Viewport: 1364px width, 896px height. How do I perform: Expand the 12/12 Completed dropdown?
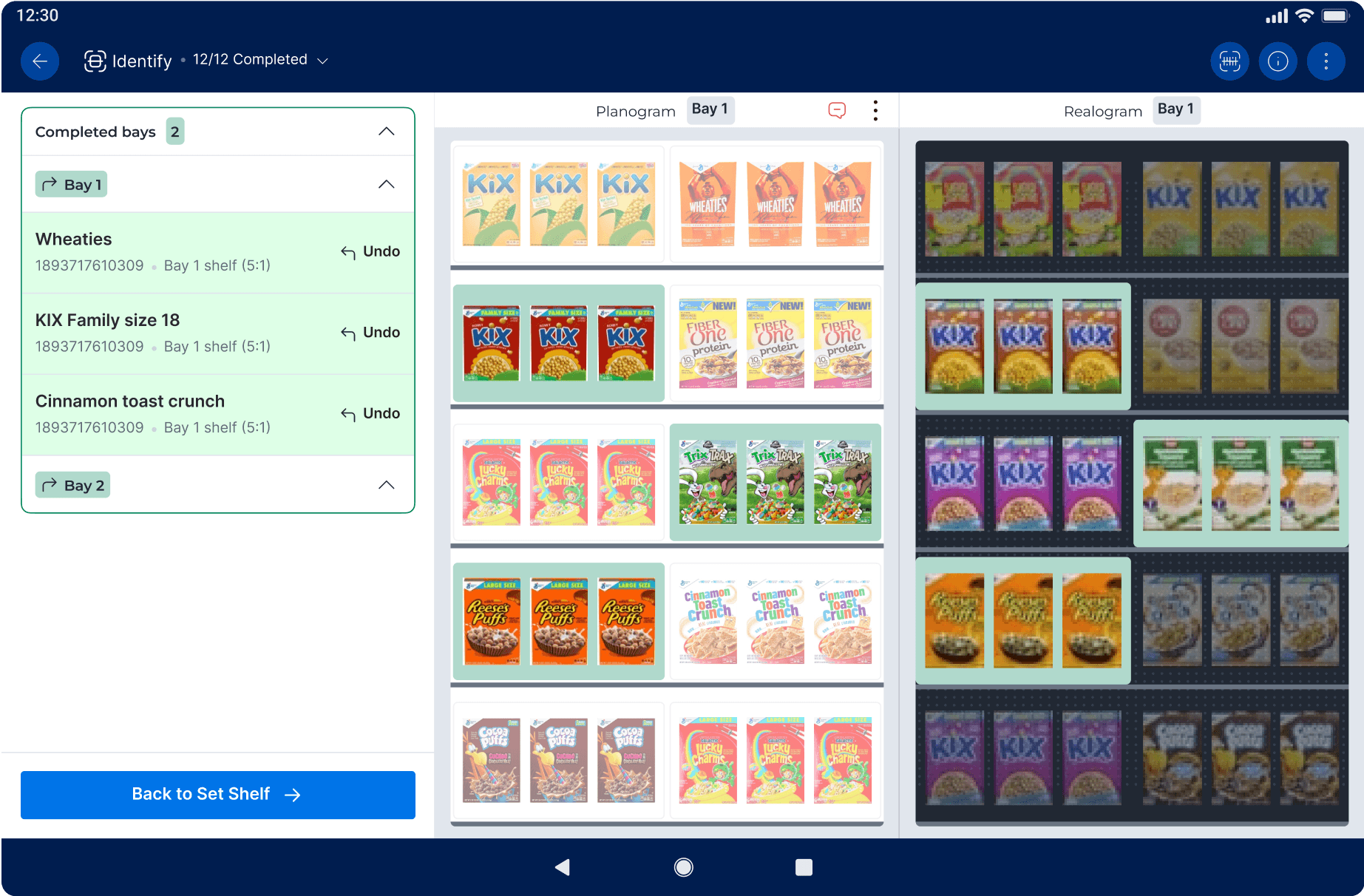pyautogui.click(x=260, y=60)
